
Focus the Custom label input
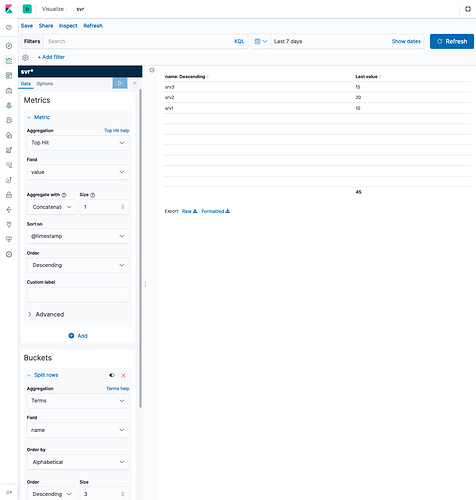coord(78,295)
